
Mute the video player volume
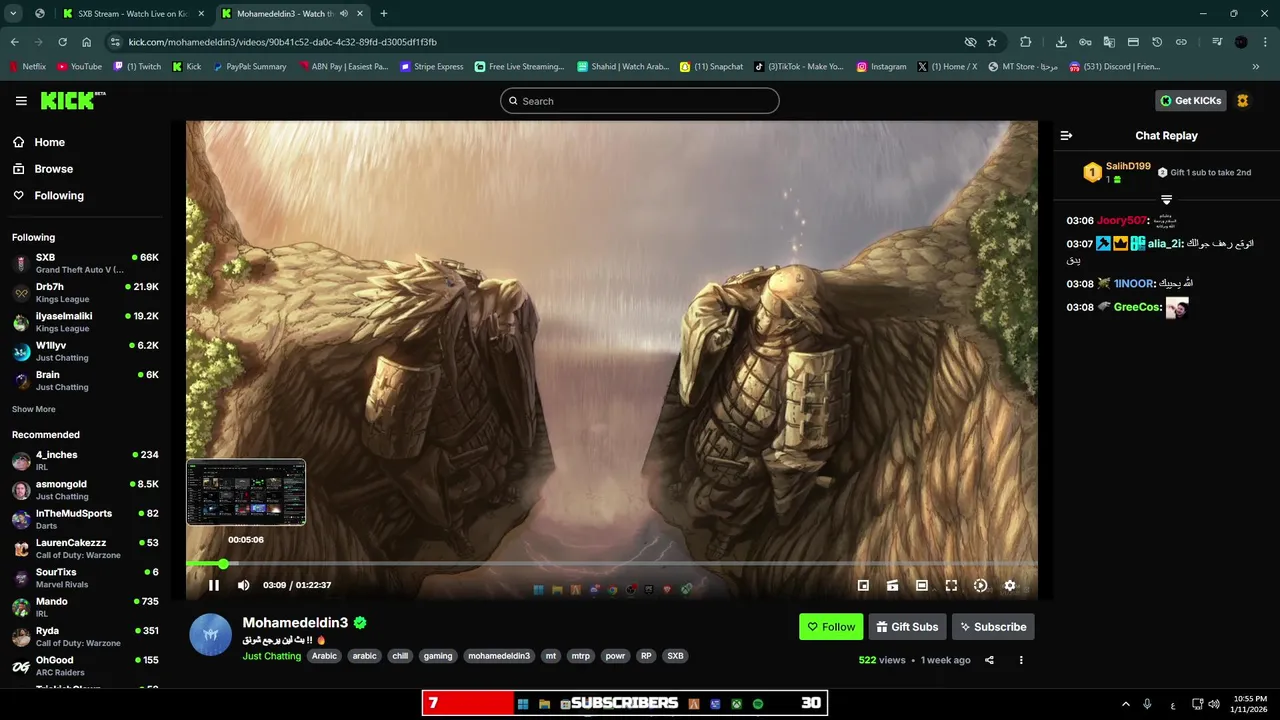[x=243, y=585]
